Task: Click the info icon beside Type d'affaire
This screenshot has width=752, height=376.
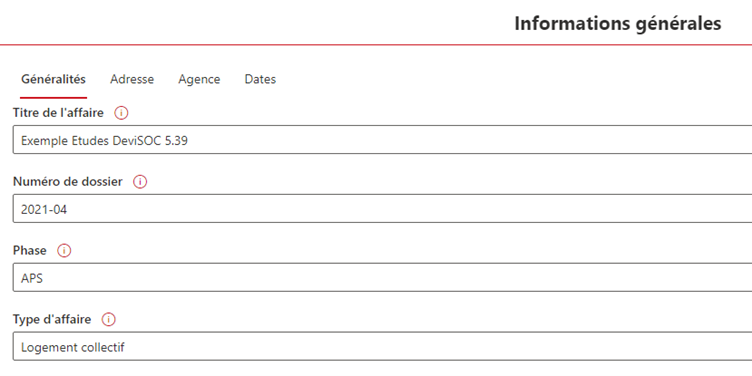Action: click(x=109, y=319)
